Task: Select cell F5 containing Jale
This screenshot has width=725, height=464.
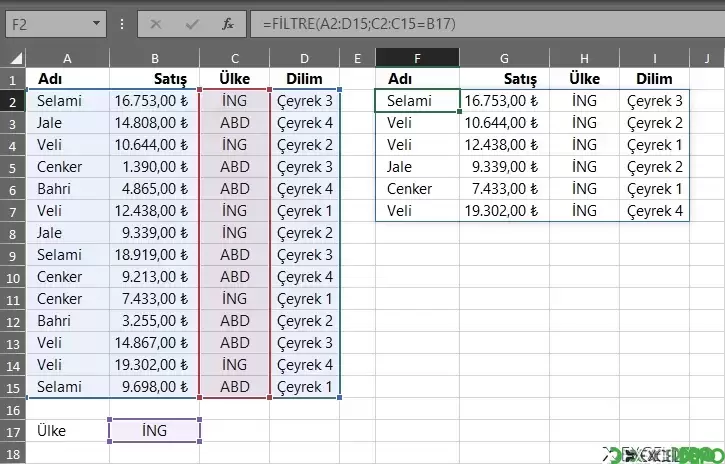Action: coord(418,167)
